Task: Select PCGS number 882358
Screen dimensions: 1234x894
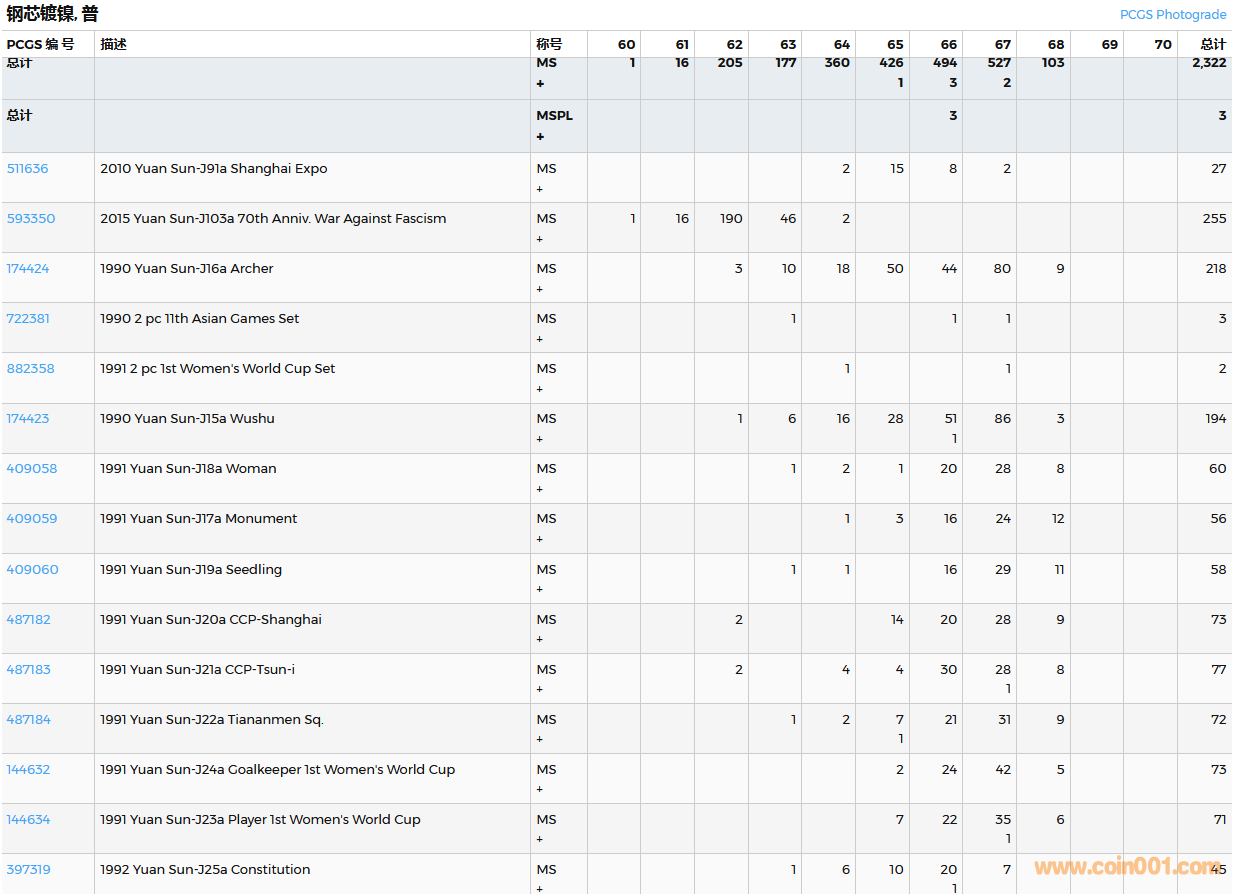Action: [30, 369]
